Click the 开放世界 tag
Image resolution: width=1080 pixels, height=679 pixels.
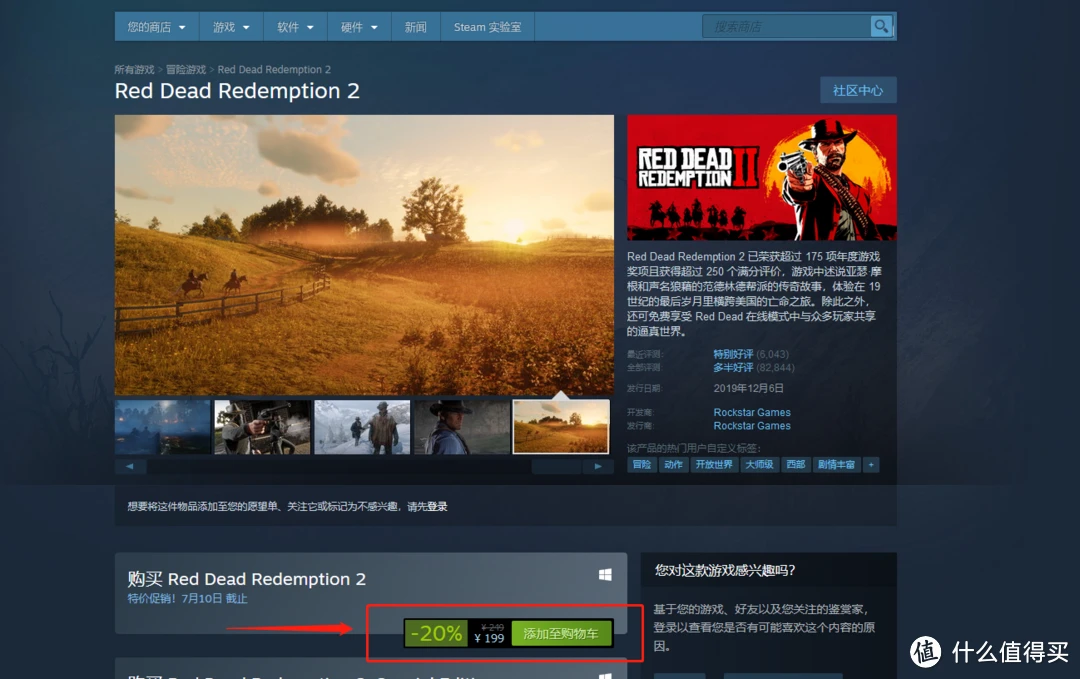click(x=714, y=465)
